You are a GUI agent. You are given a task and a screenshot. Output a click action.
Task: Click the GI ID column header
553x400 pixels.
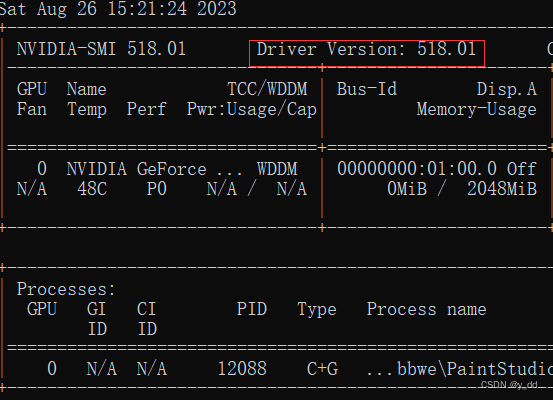pyautogui.click(x=97, y=319)
